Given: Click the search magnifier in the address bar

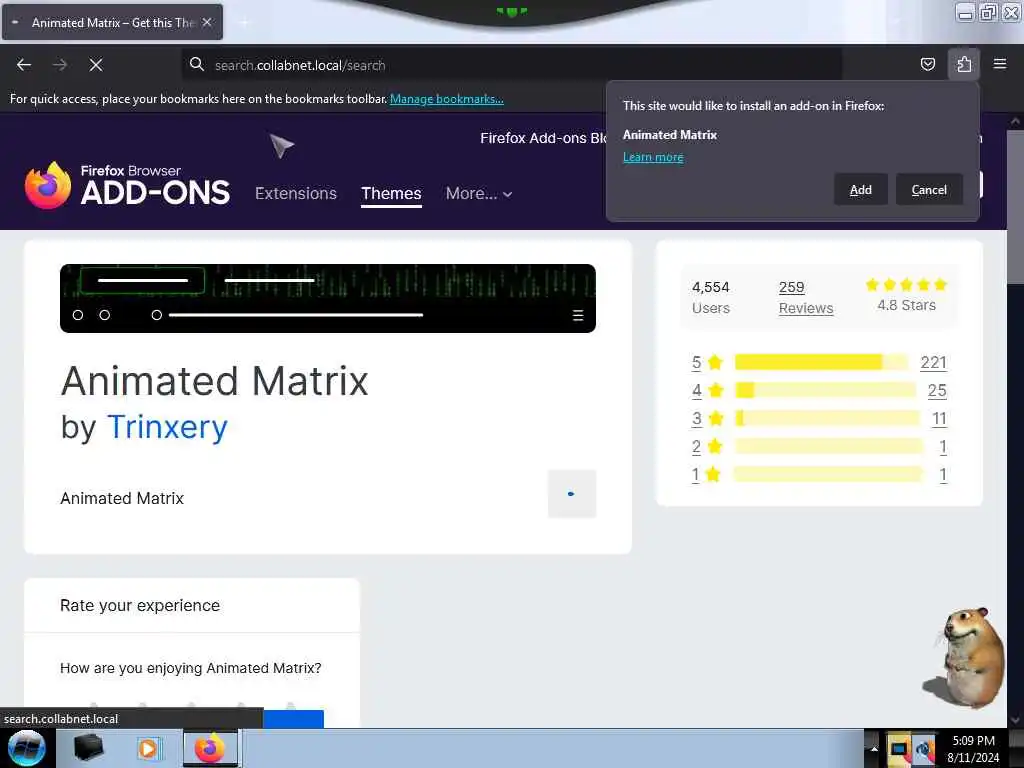Looking at the screenshot, I should [x=197, y=64].
